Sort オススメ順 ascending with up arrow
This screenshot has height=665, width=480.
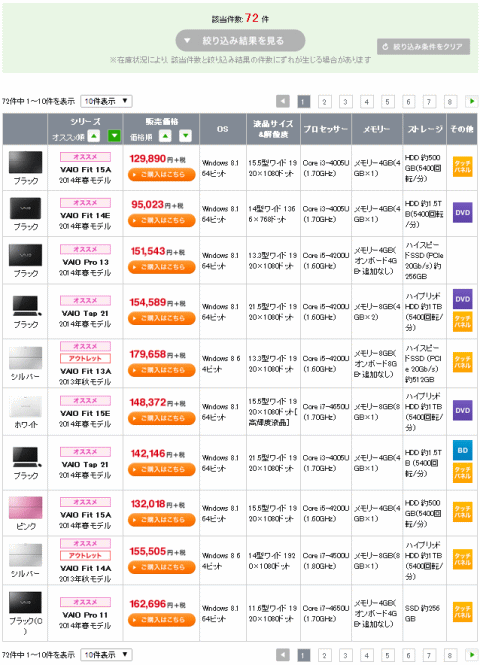point(94,136)
